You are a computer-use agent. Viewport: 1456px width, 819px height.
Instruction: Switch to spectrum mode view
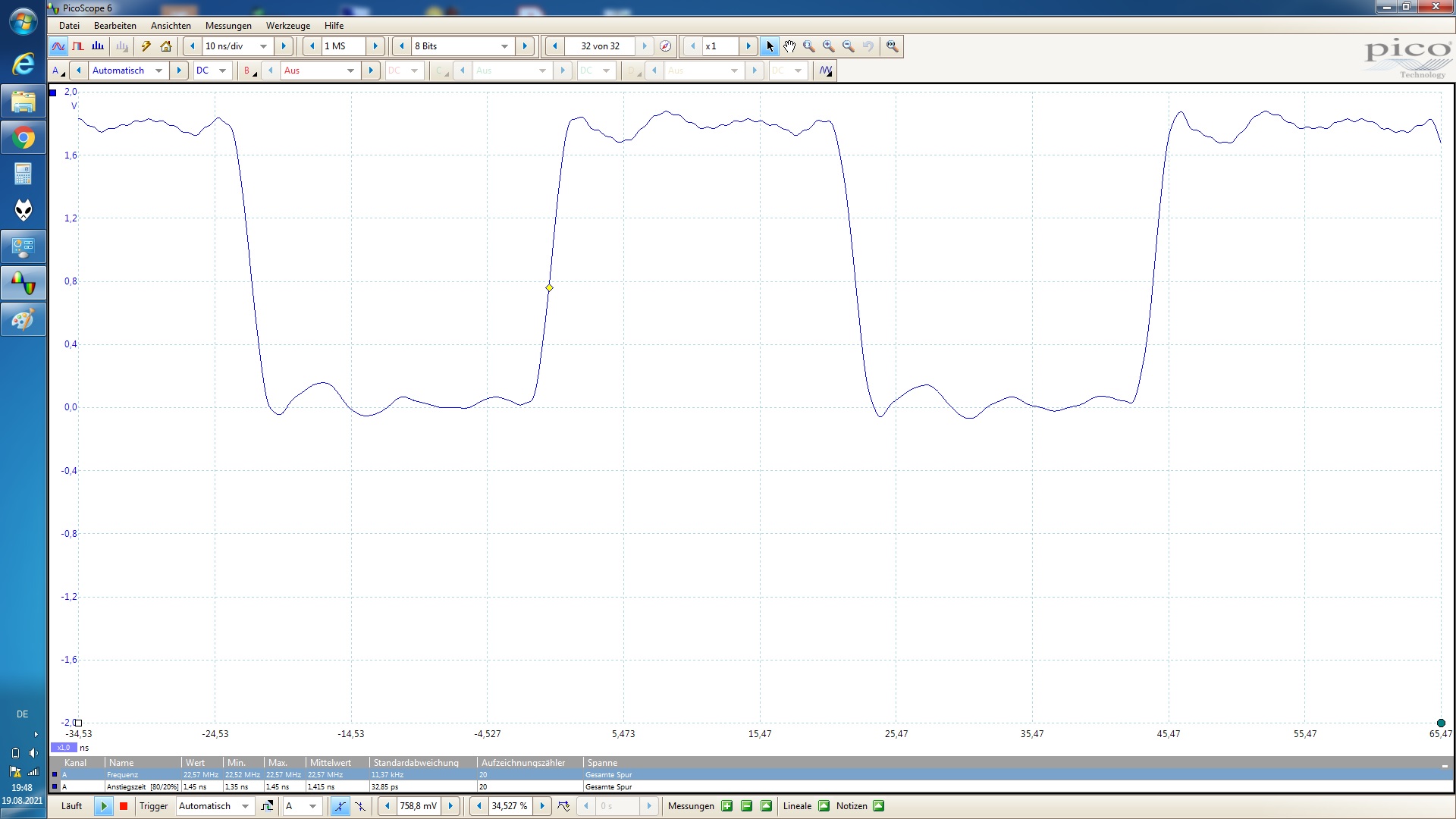(98, 46)
